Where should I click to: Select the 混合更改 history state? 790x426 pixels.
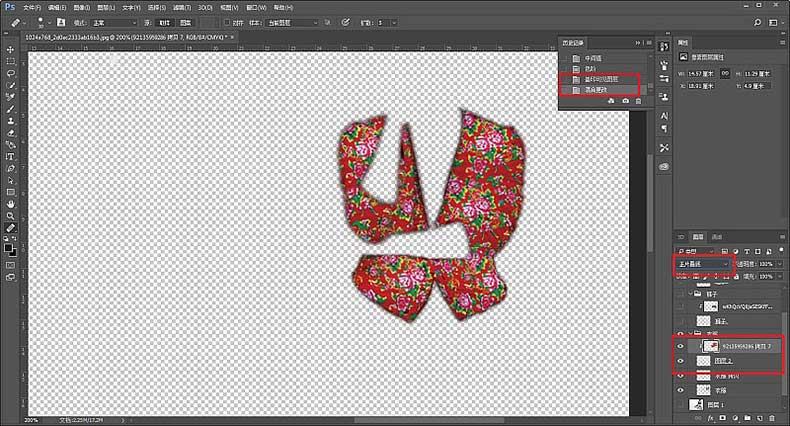pyautogui.click(x=594, y=90)
